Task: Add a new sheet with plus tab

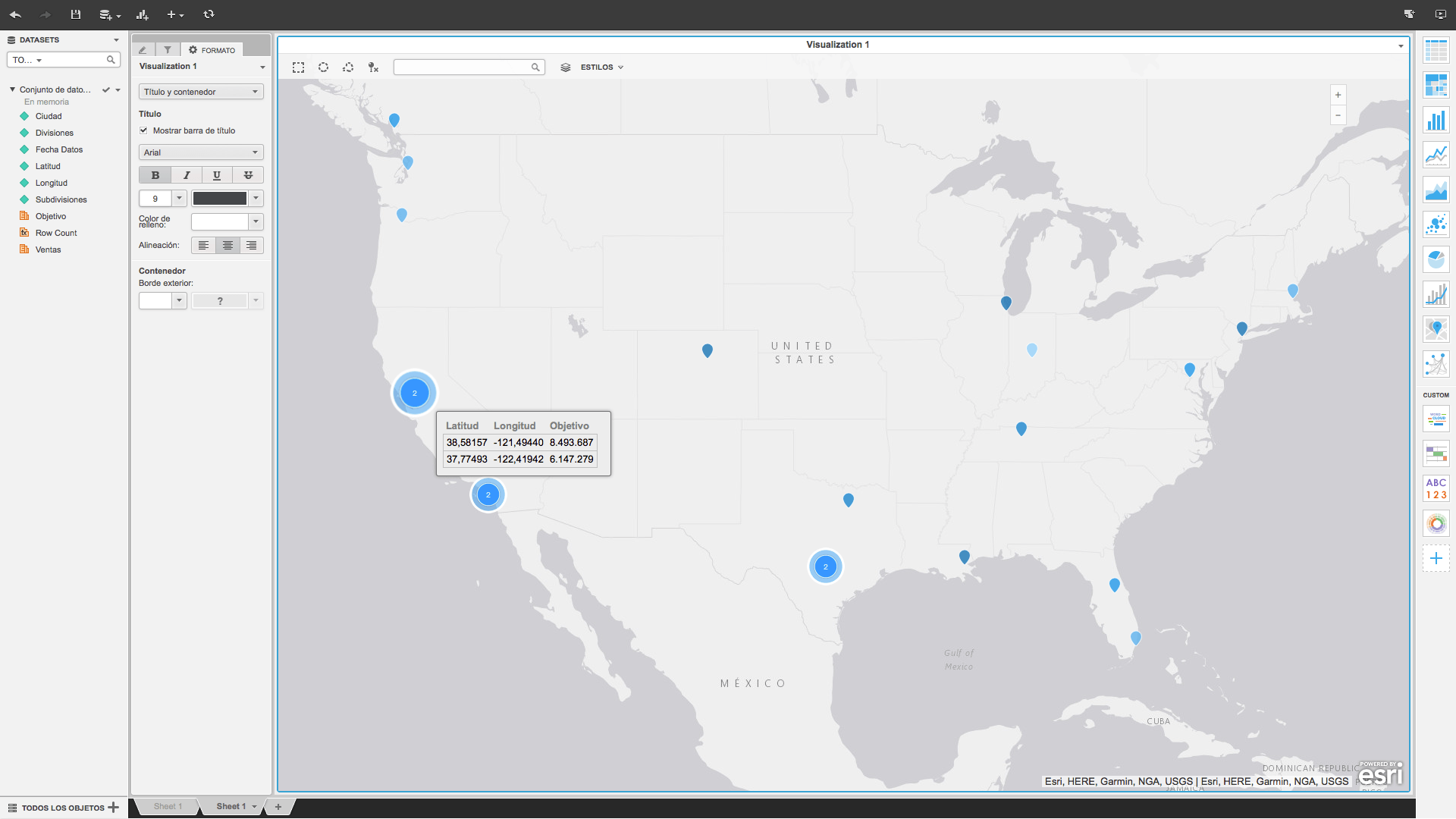Action: 278,807
